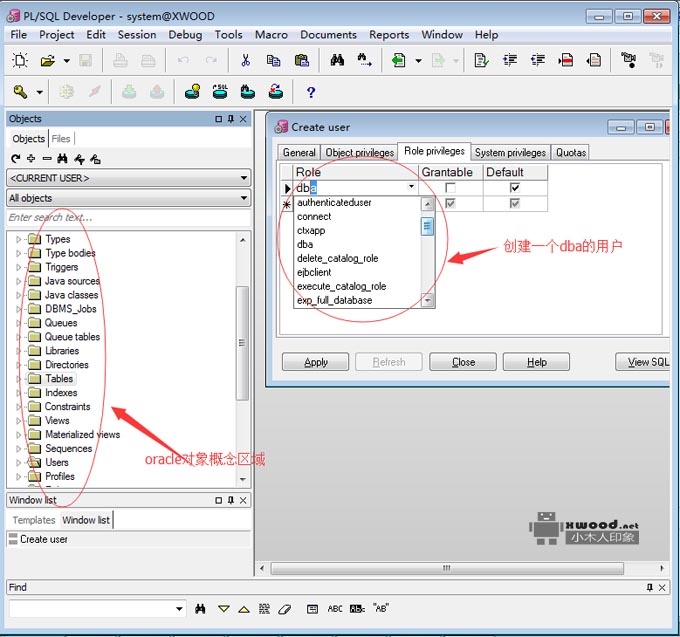
Task: Click the blue question mark help icon
Action: tap(311, 92)
